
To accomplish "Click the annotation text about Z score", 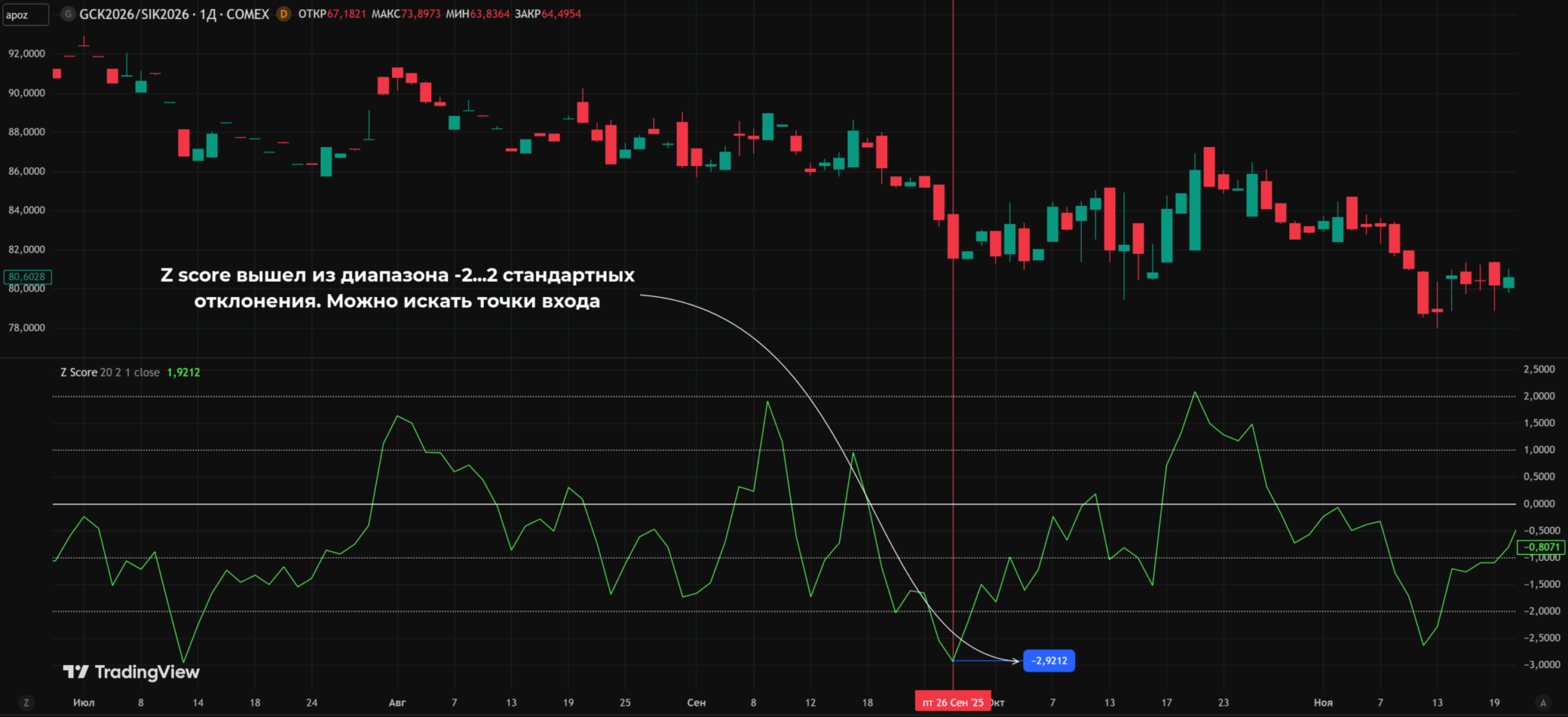I will pyautogui.click(x=397, y=288).
